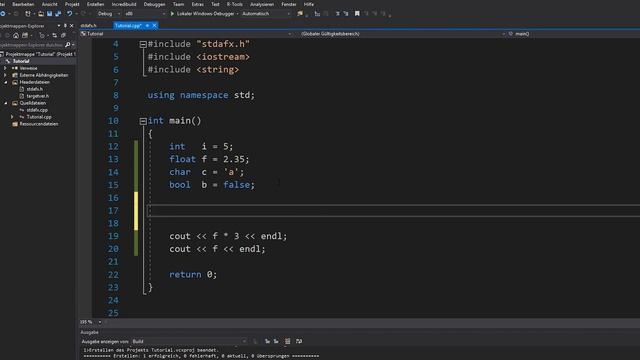Image resolution: width=640 pixels, height=360 pixels.
Task: Expand the Tutorial.cpp tree node
Action: 12,117
